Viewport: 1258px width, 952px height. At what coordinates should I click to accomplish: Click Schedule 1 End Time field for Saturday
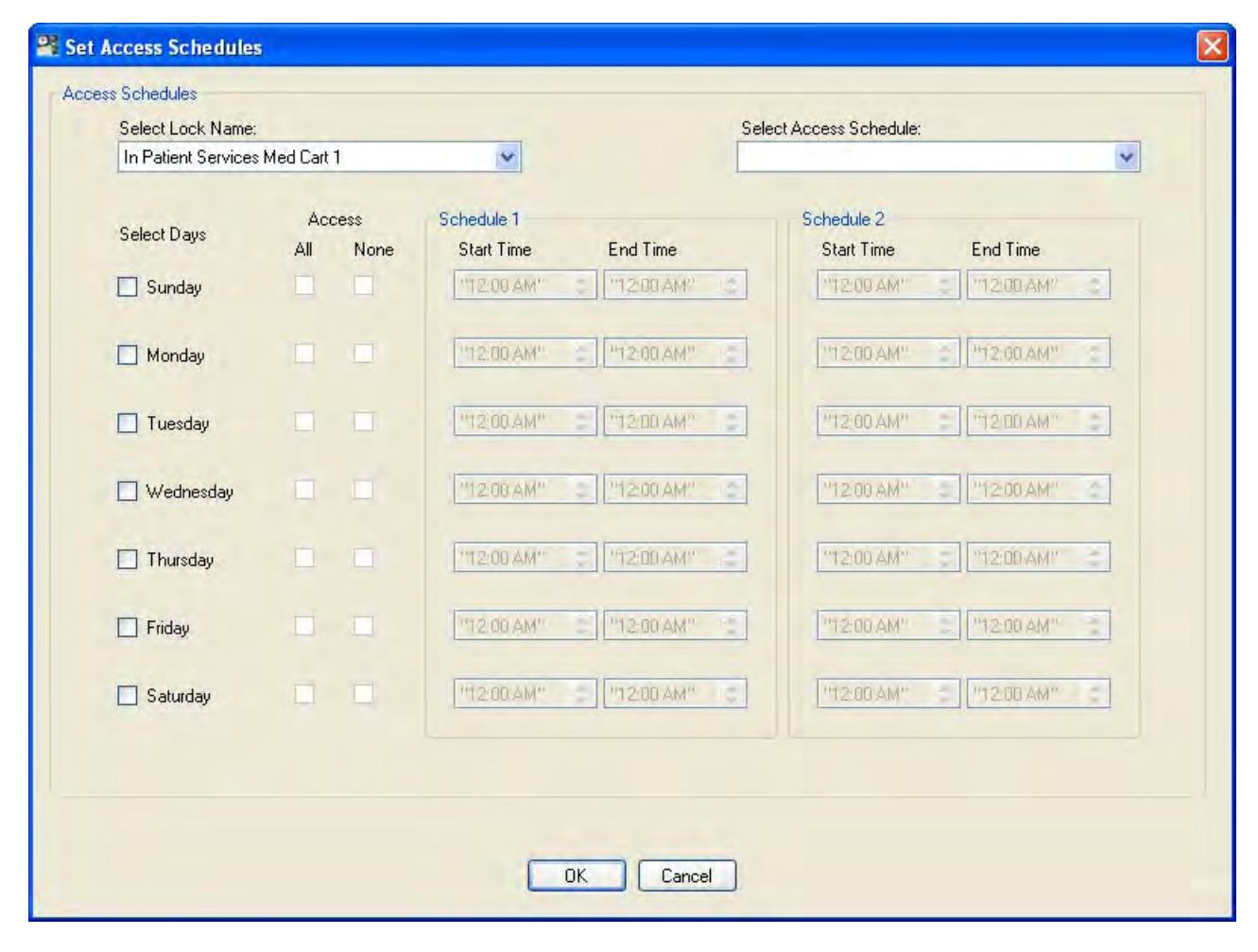tap(675, 694)
